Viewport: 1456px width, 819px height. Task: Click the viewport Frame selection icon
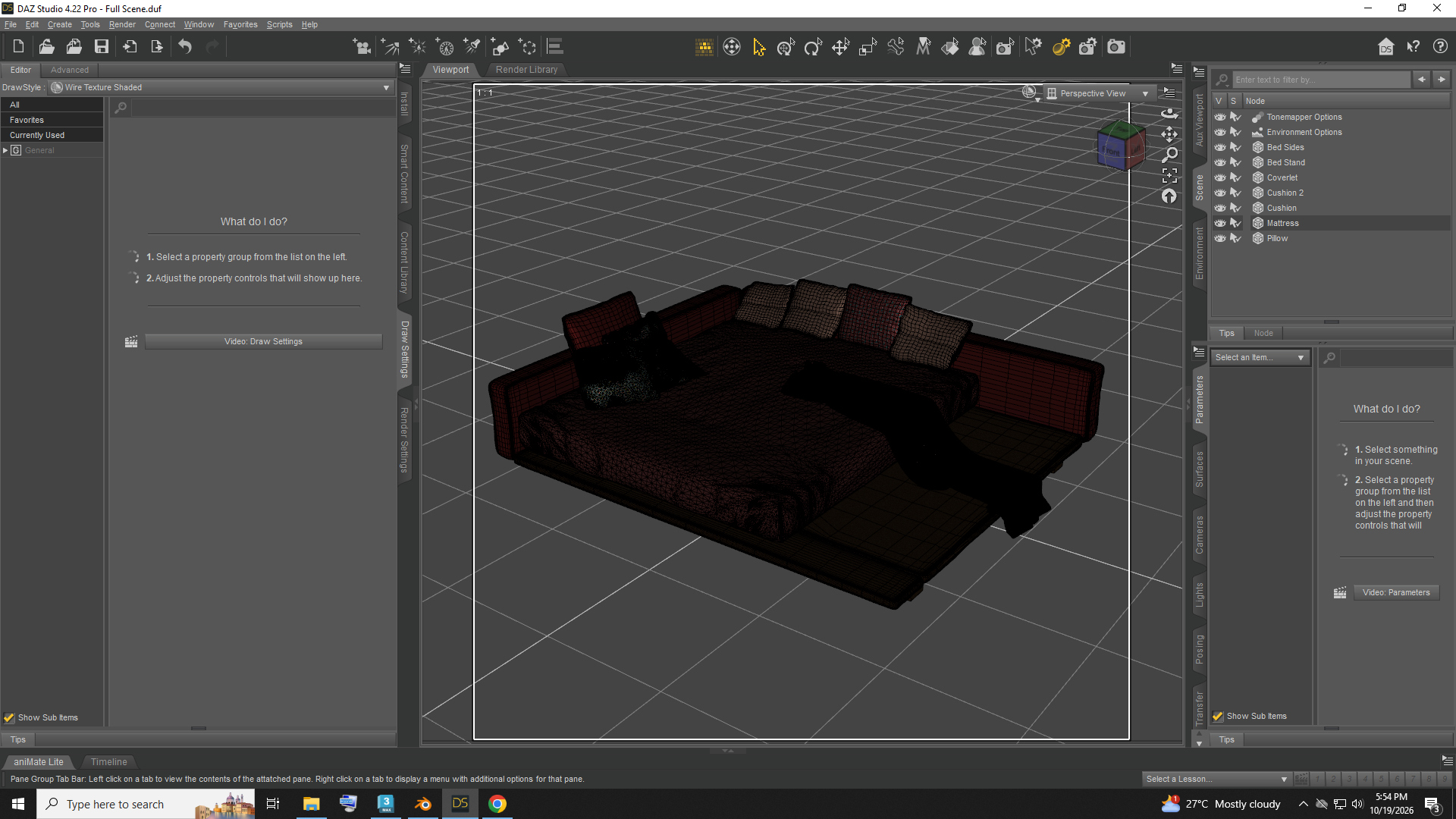(x=1169, y=176)
